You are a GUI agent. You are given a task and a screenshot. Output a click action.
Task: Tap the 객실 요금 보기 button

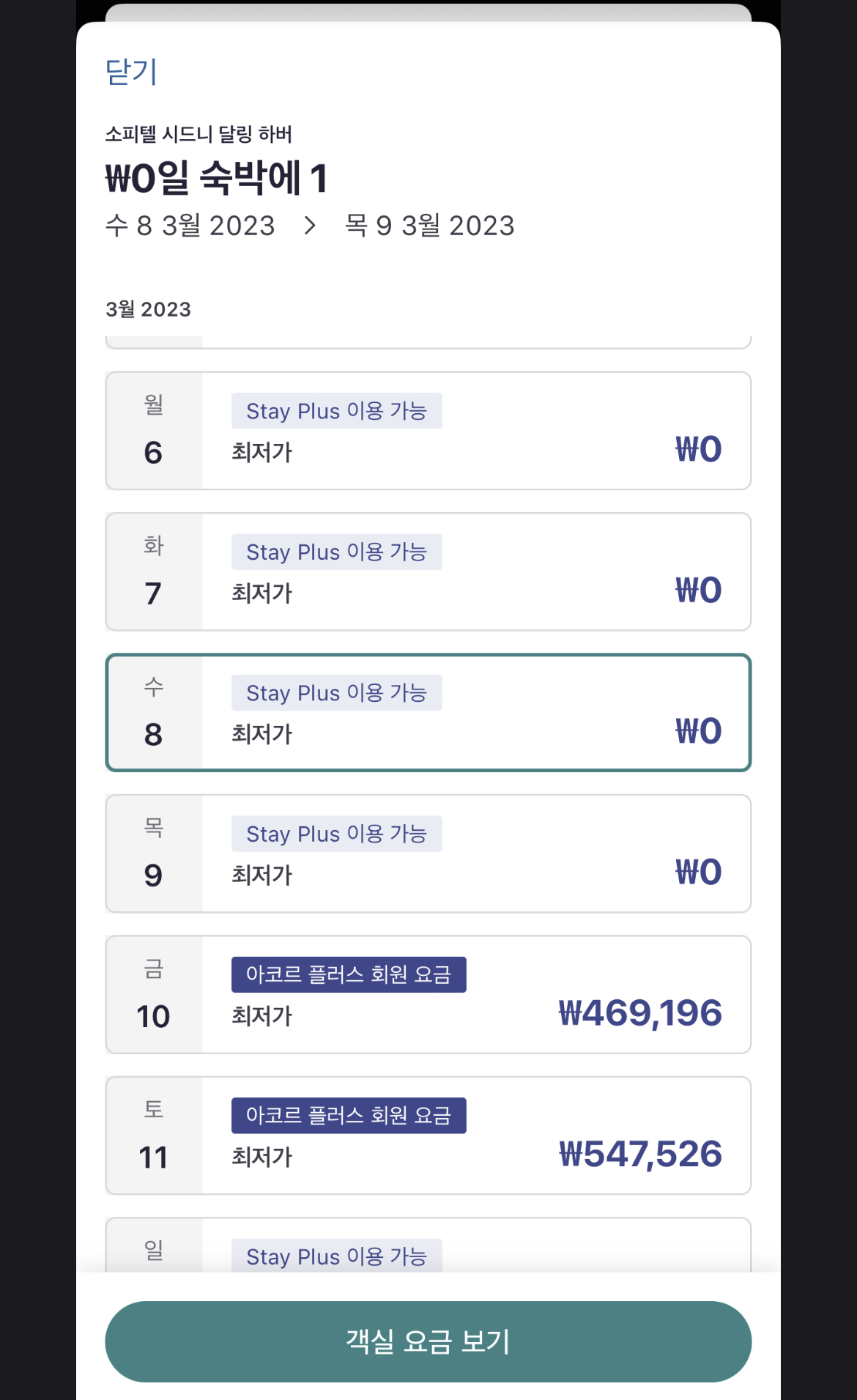tap(428, 1341)
